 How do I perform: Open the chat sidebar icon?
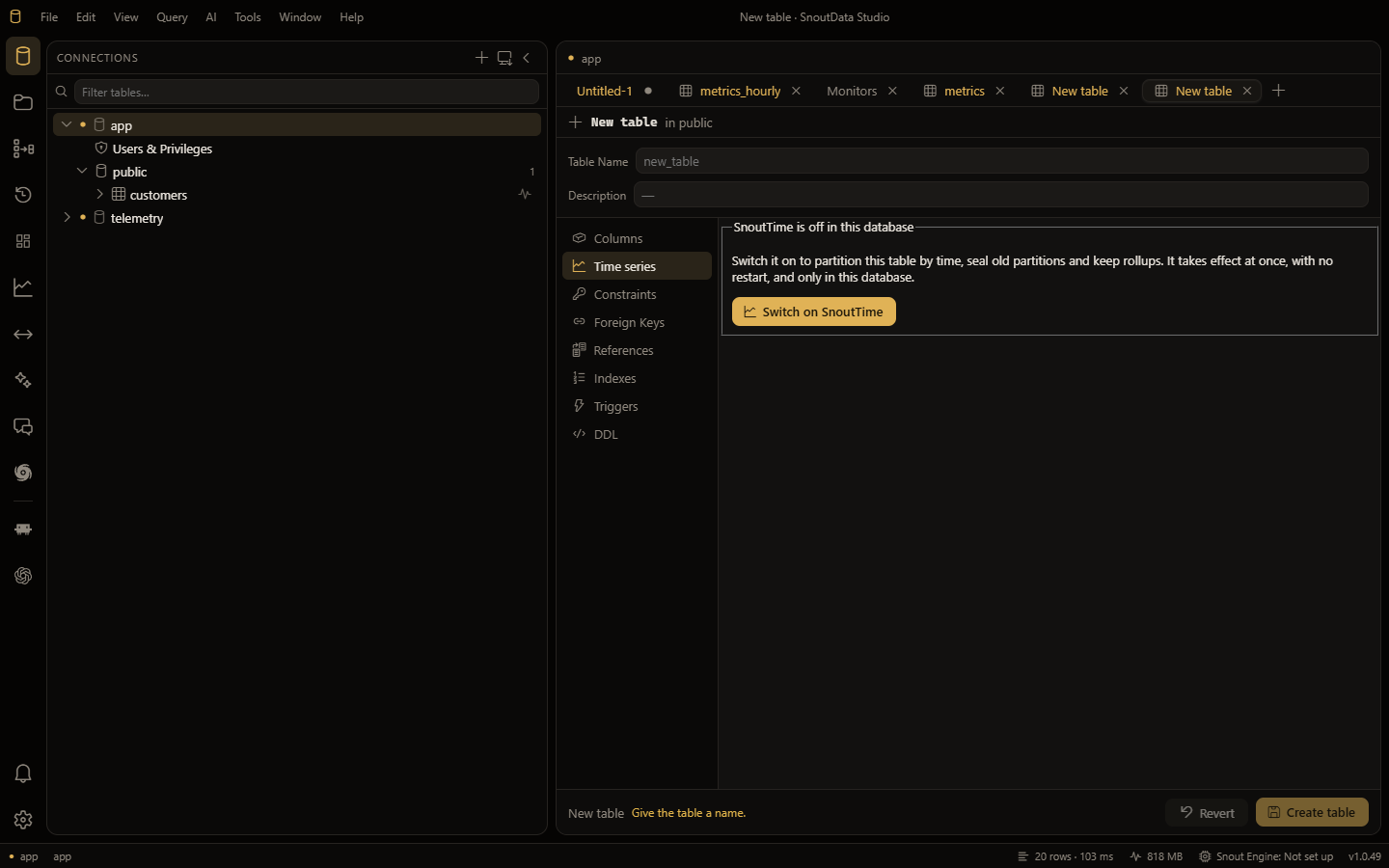coord(23,426)
